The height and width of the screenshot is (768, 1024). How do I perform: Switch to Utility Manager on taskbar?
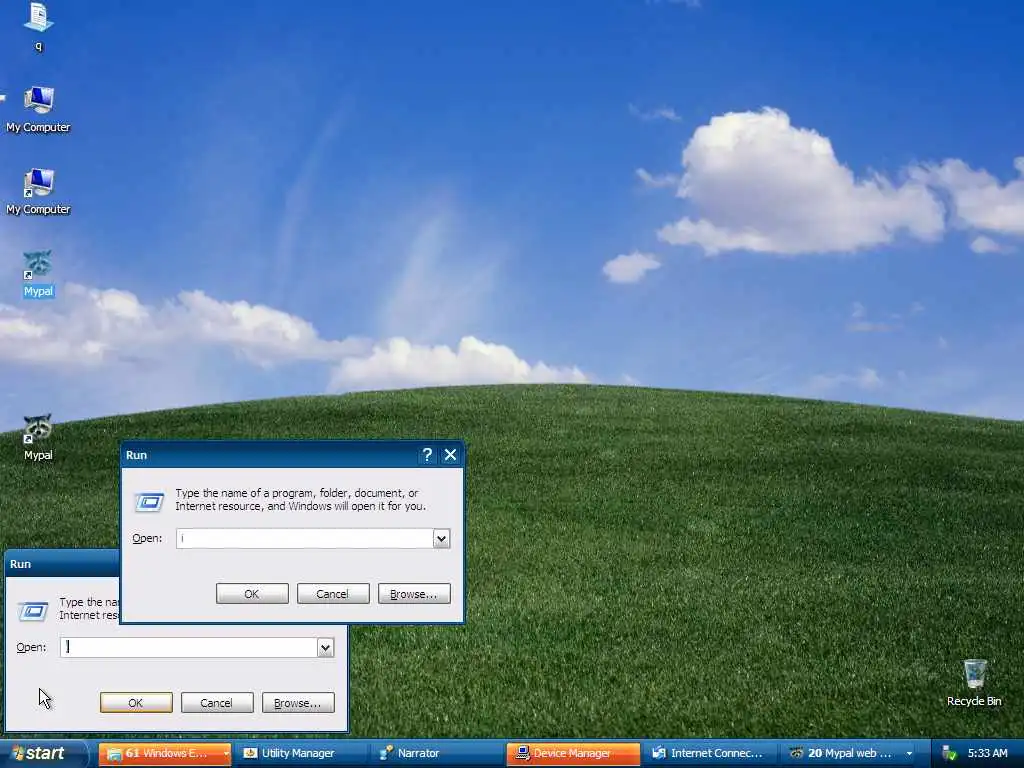click(x=298, y=754)
